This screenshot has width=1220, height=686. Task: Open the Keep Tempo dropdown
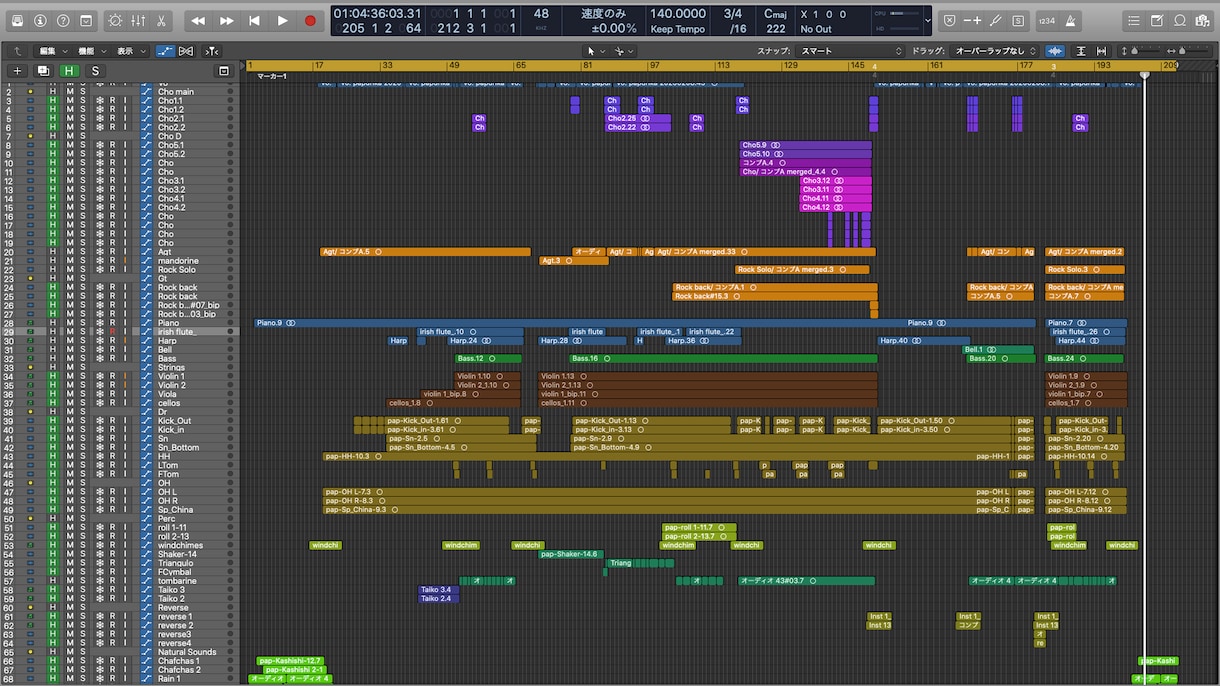677,29
